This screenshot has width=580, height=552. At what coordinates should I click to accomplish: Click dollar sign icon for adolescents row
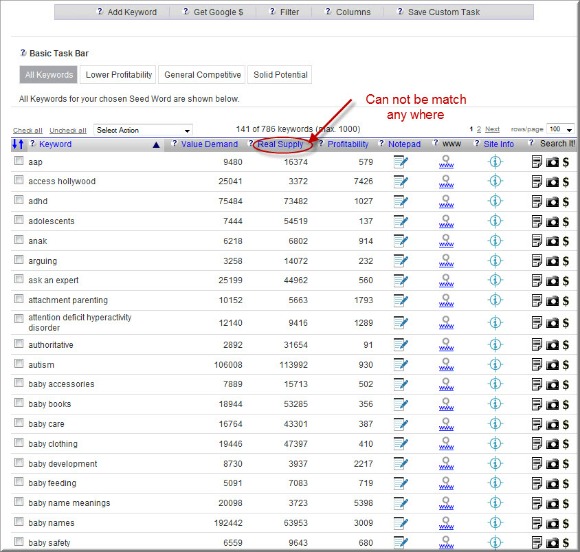click(x=566, y=222)
